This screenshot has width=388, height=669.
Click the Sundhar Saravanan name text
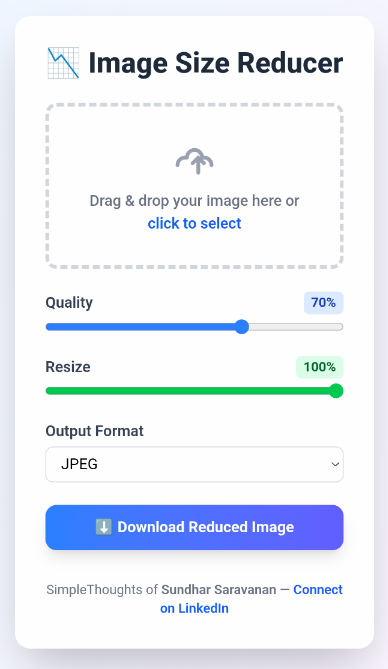[x=219, y=590]
